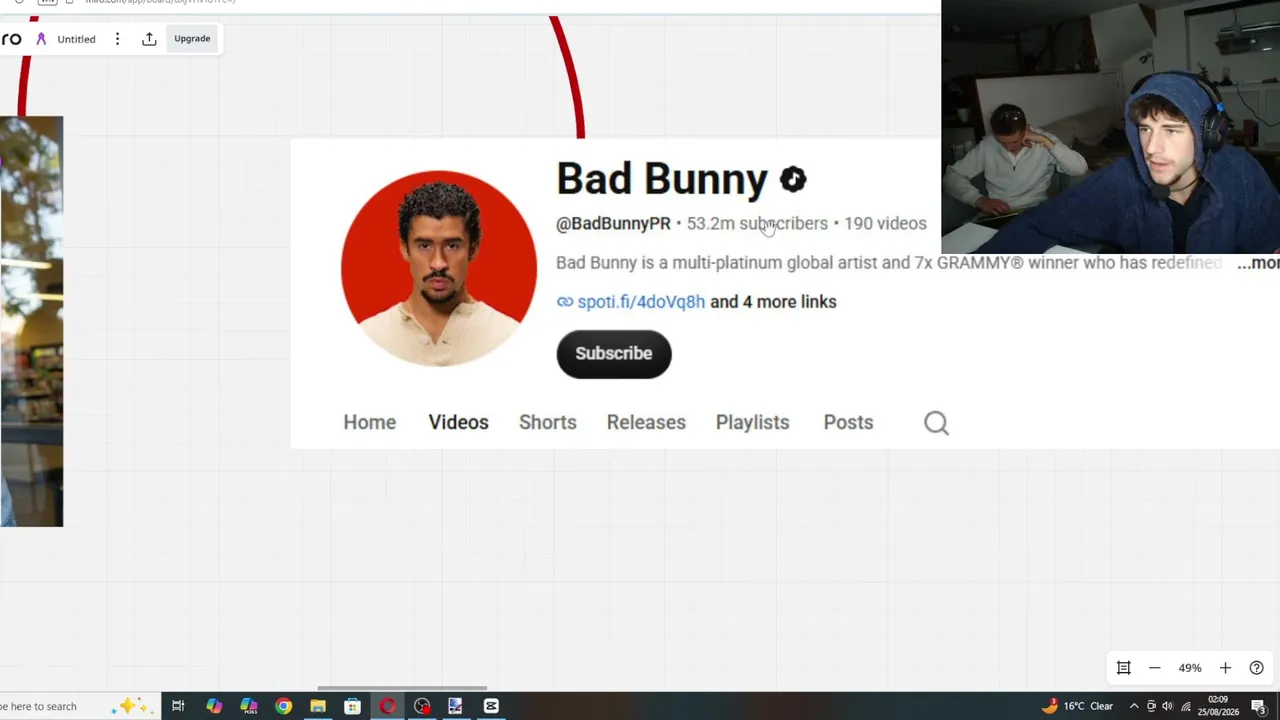Open Task View in the taskbar
The image size is (1280, 720).
[178, 706]
